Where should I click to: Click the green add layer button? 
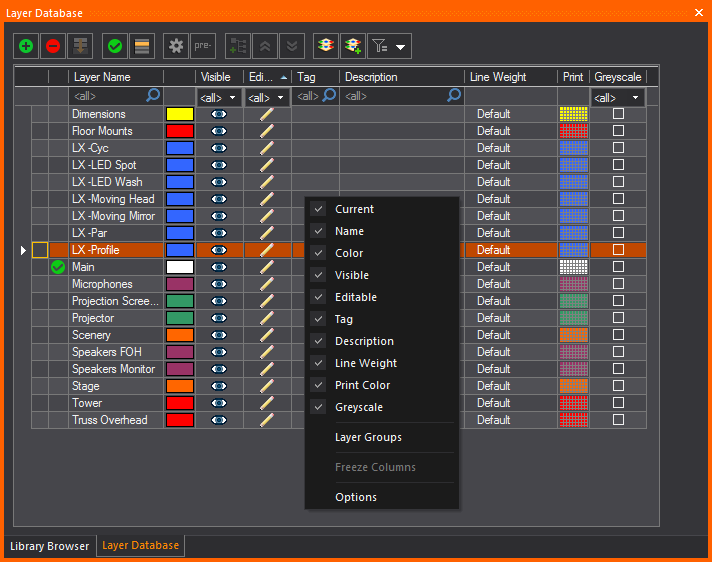tap(26, 46)
